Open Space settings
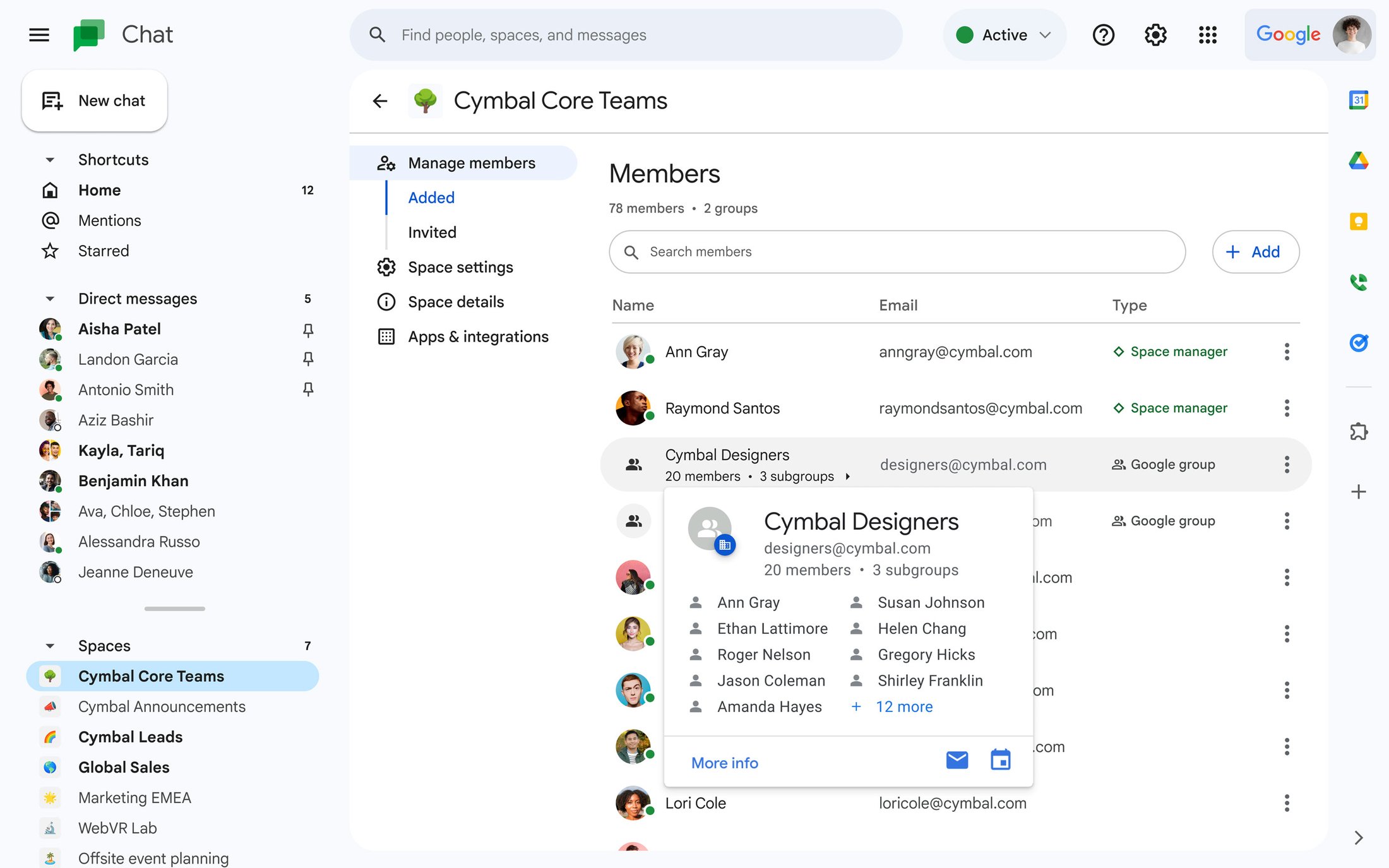This screenshot has width=1389, height=868. 461,267
